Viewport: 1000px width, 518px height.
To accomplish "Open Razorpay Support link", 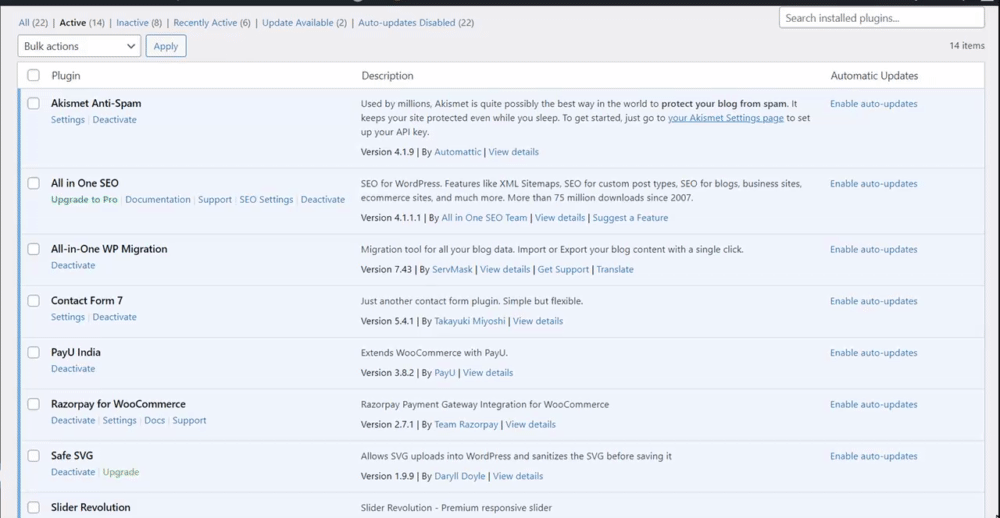I will (x=189, y=420).
